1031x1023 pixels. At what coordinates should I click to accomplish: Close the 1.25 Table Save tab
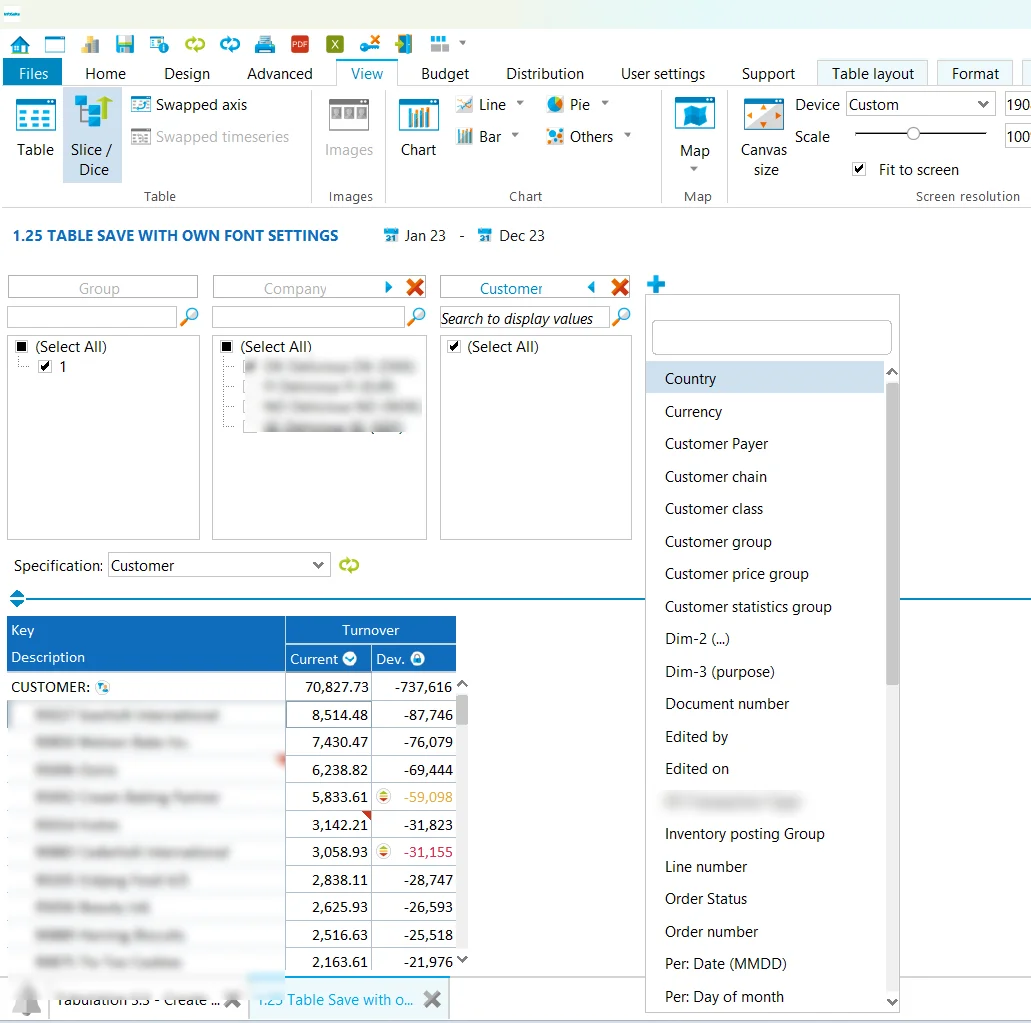(432, 999)
